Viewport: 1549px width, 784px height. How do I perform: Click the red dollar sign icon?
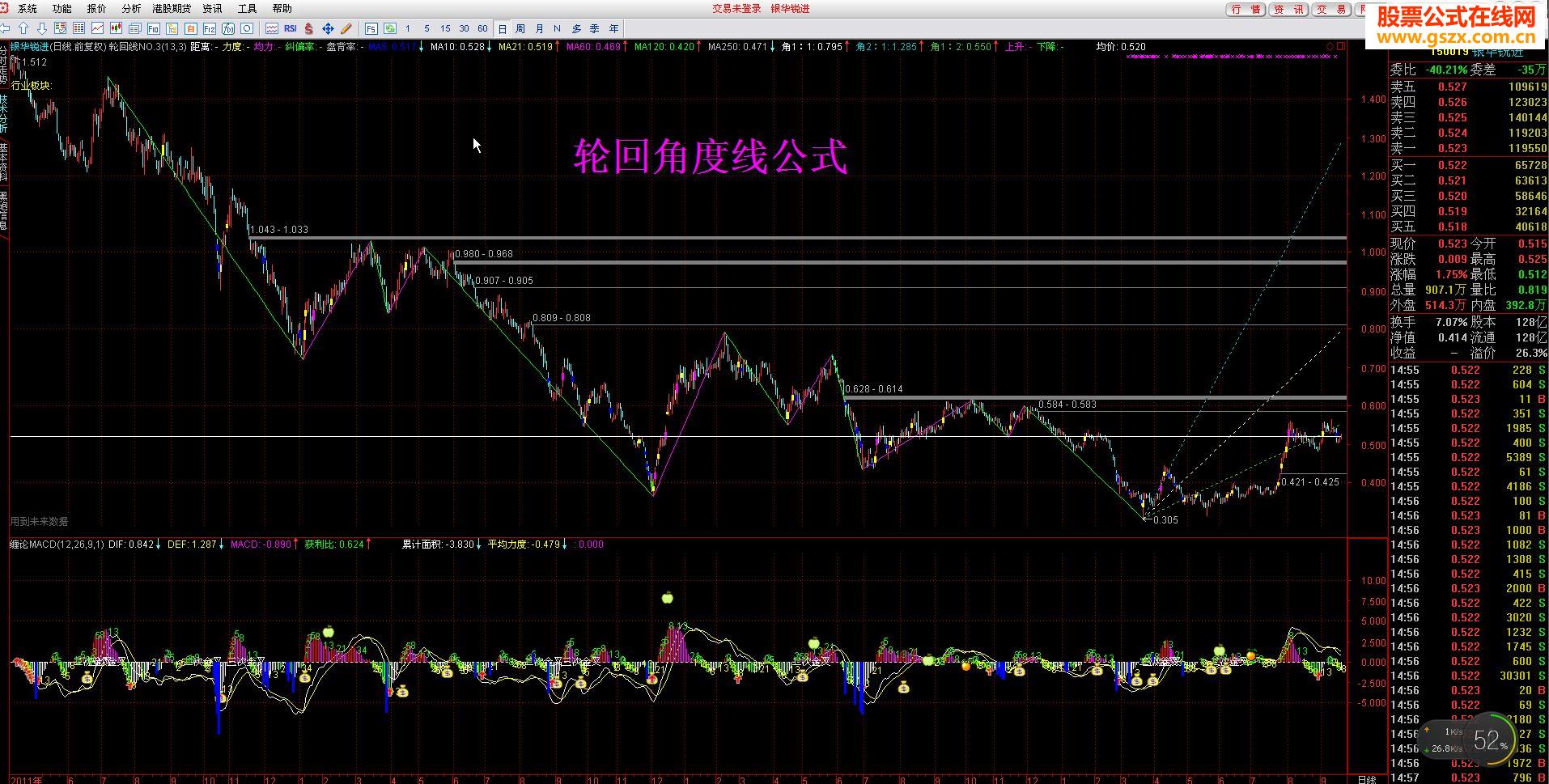point(308,28)
